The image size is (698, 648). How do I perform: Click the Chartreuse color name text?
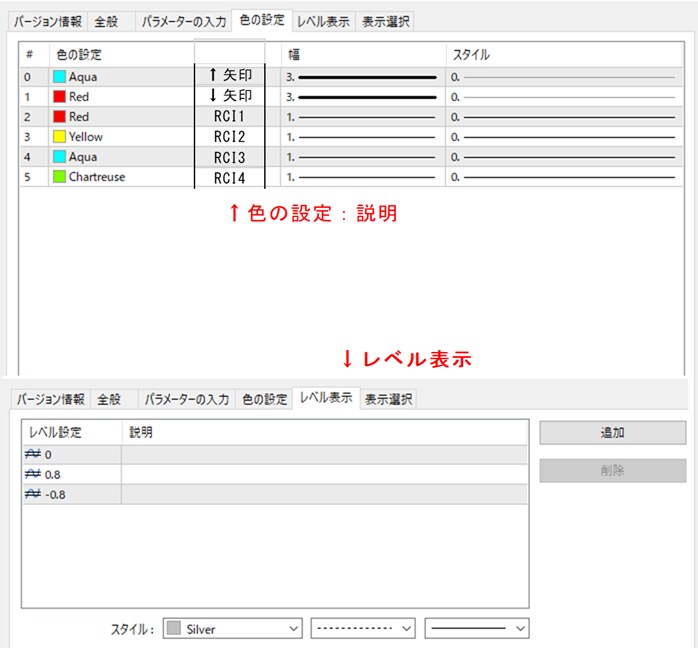coord(97,177)
